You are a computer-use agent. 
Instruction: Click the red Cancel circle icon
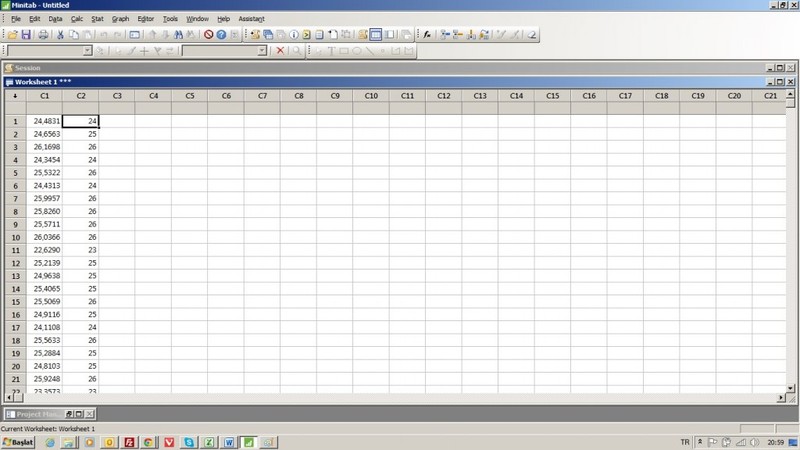[209, 34]
